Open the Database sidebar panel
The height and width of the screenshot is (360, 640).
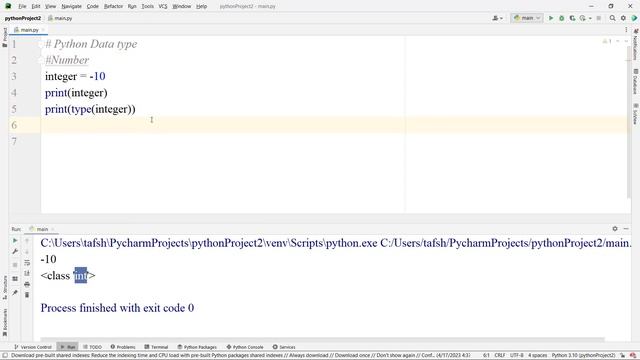[636, 82]
